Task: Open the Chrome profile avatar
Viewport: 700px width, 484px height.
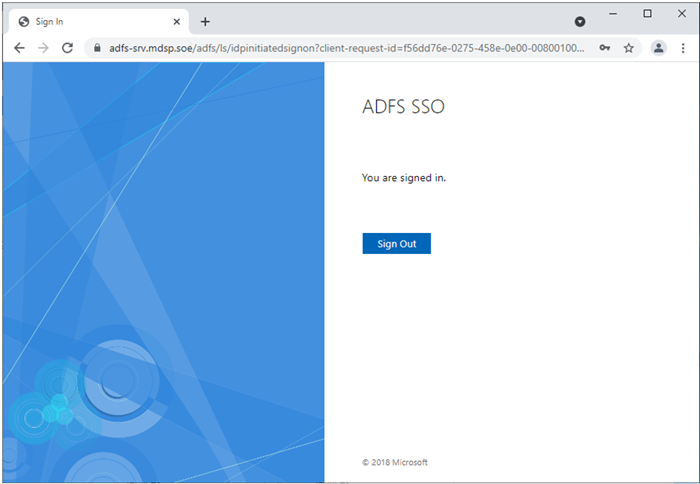Action: [x=658, y=48]
